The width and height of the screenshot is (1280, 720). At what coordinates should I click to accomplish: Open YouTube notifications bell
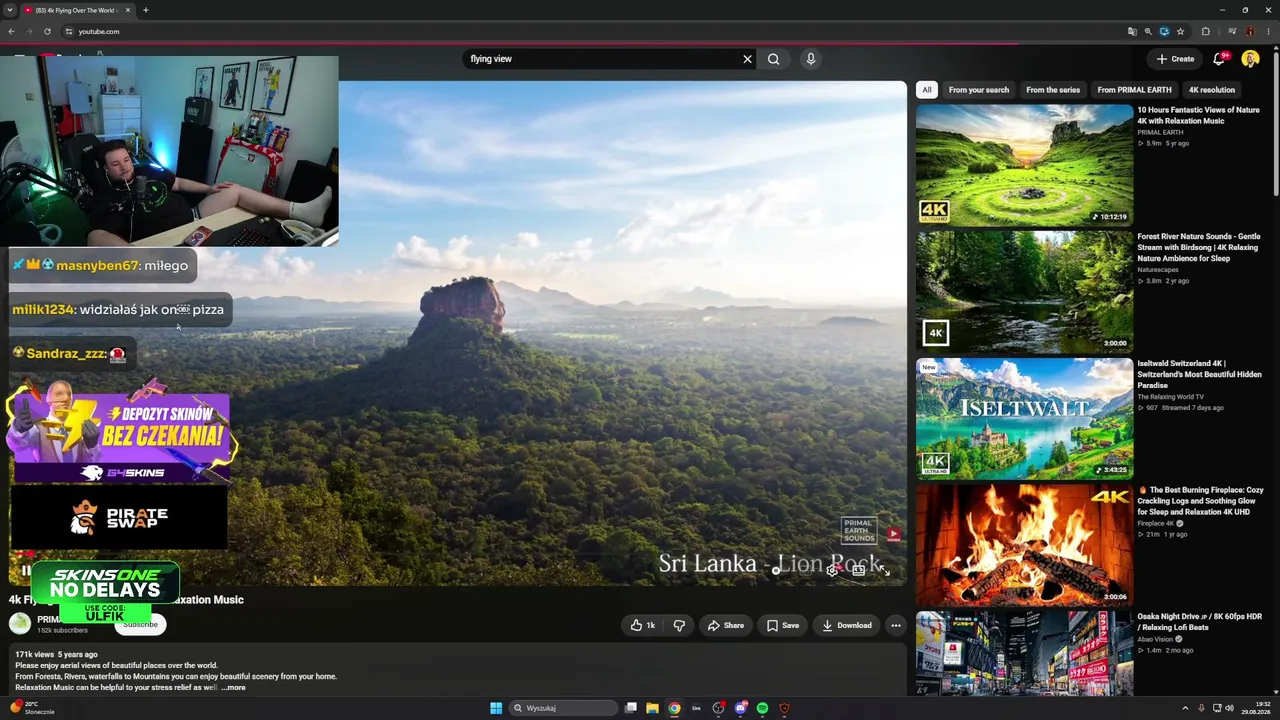(1218, 59)
